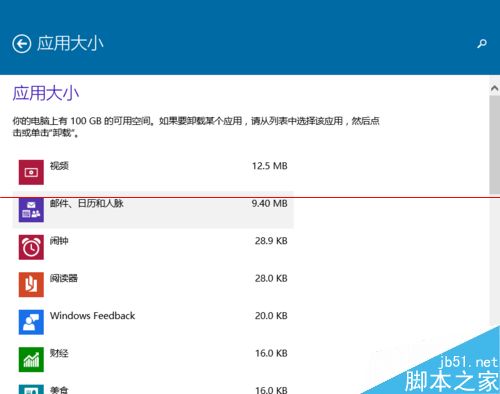This screenshot has height=394, width=500.
Task: Go back using the circled arrow
Action: [22, 44]
